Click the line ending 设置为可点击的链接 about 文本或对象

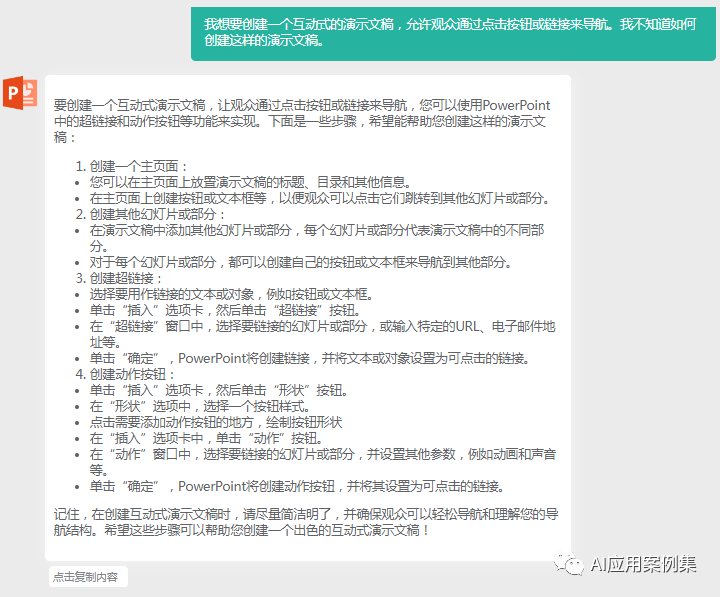(309, 358)
